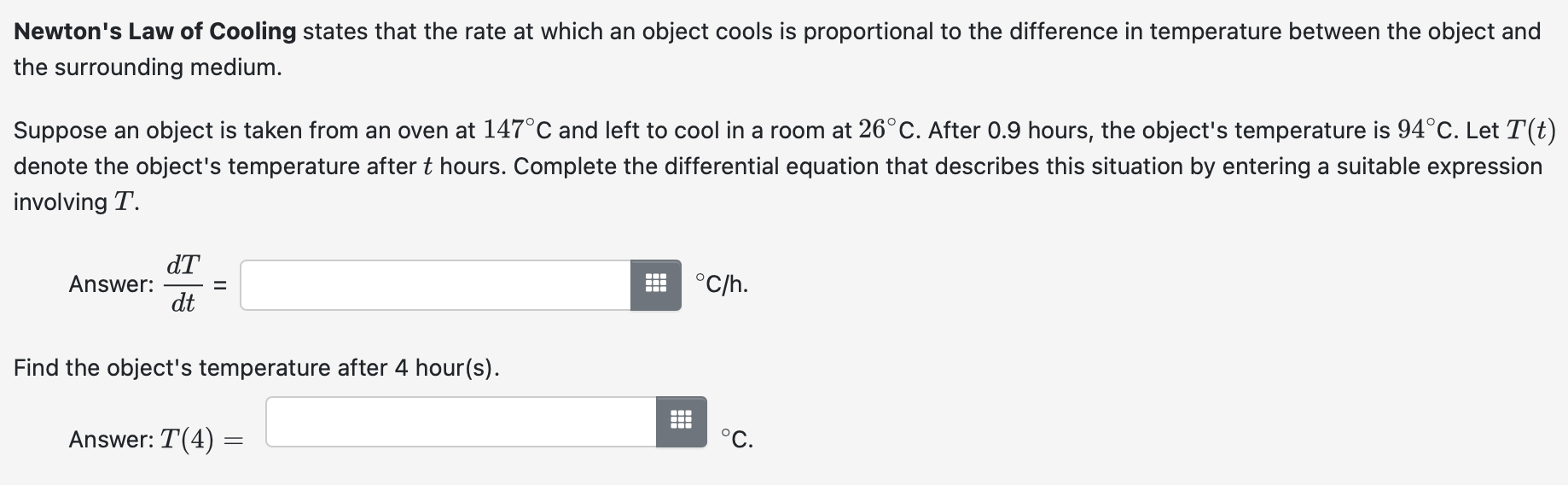
Task: Click "Find the object's temperature" sentence
Action: [x=256, y=368]
